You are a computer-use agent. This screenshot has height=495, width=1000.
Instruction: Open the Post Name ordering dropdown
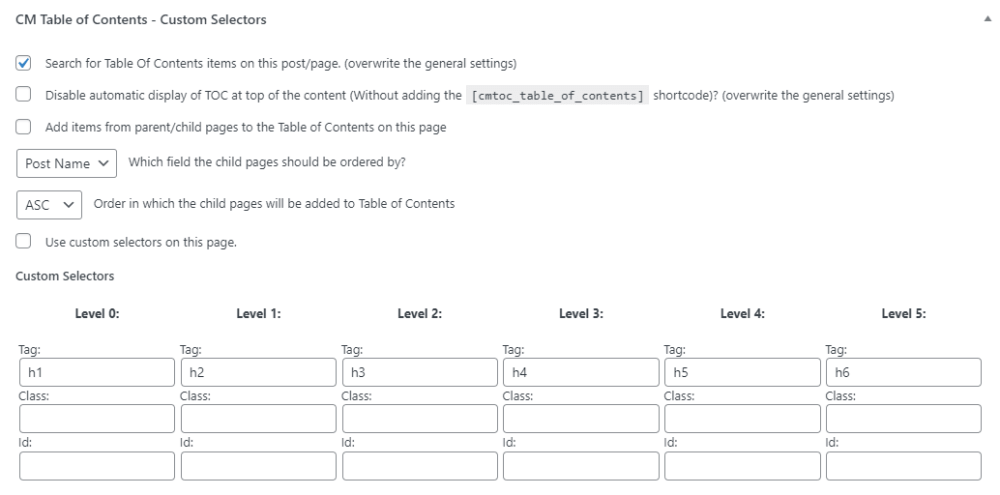68,164
